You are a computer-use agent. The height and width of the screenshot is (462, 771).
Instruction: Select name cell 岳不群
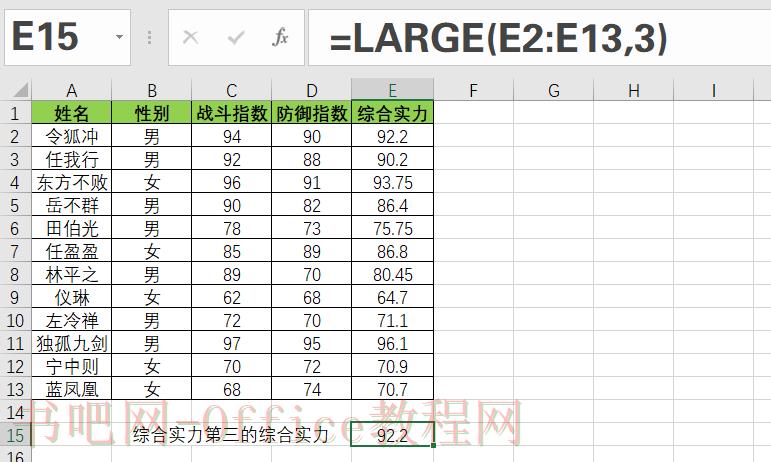coord(72,205)
